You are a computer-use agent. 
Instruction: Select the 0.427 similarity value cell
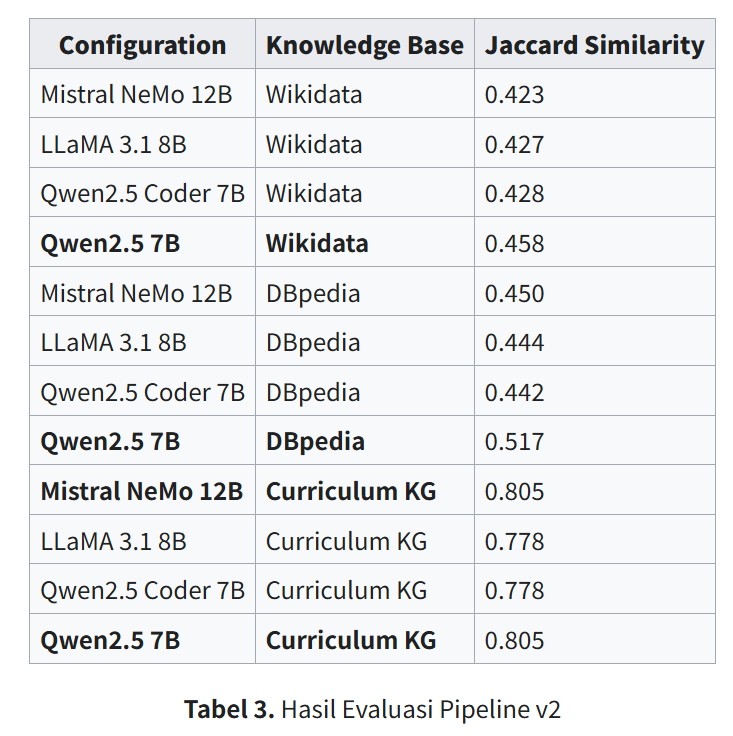click(x=514, y=144)
